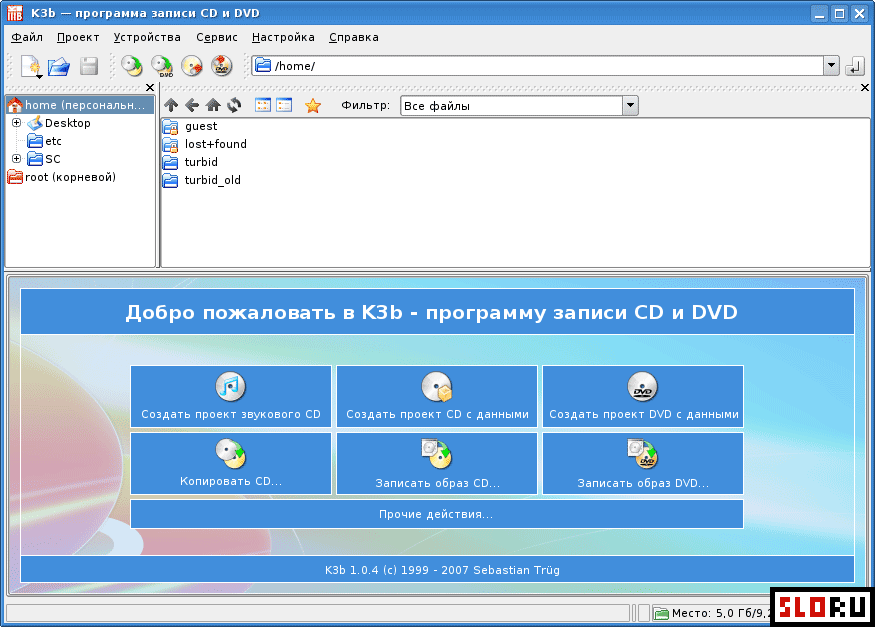Click the Format DVD toolbar icon
The image size is (875, 627).
coord(222,66)
